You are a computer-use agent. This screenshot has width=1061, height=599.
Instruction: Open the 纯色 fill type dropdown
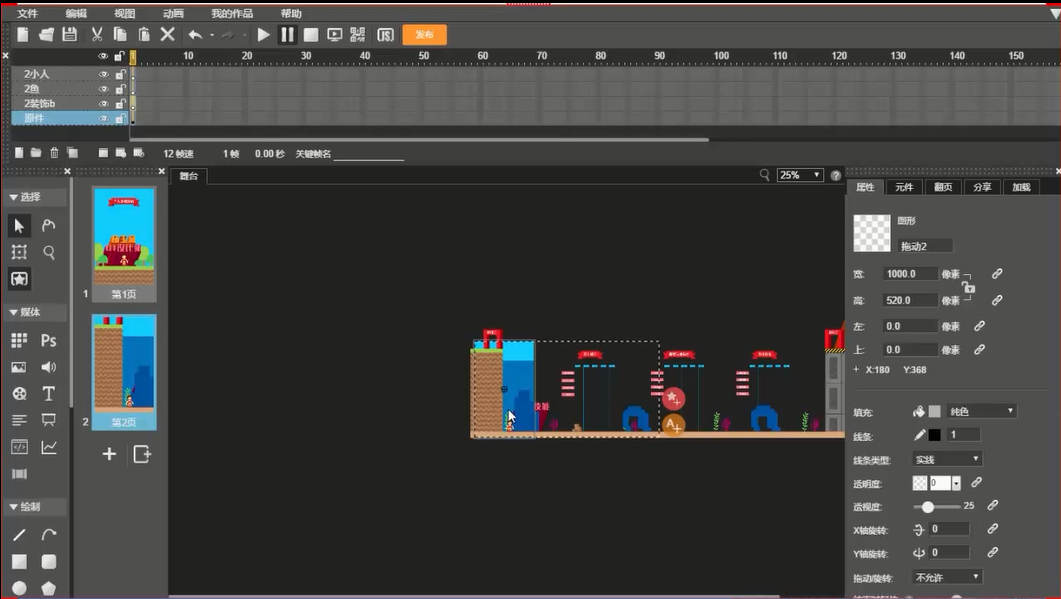(981, 411)
